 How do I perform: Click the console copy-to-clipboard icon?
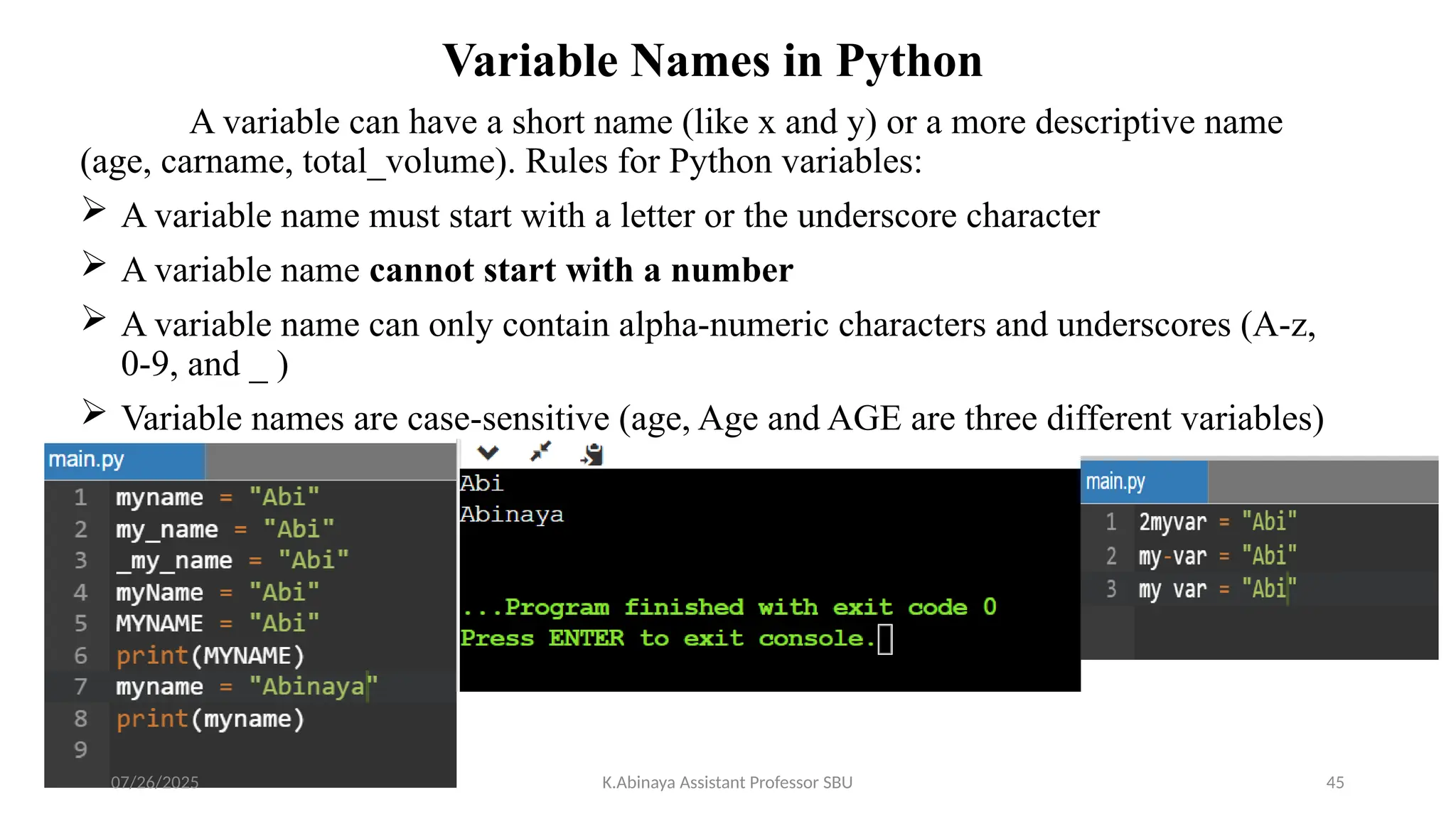592,454
